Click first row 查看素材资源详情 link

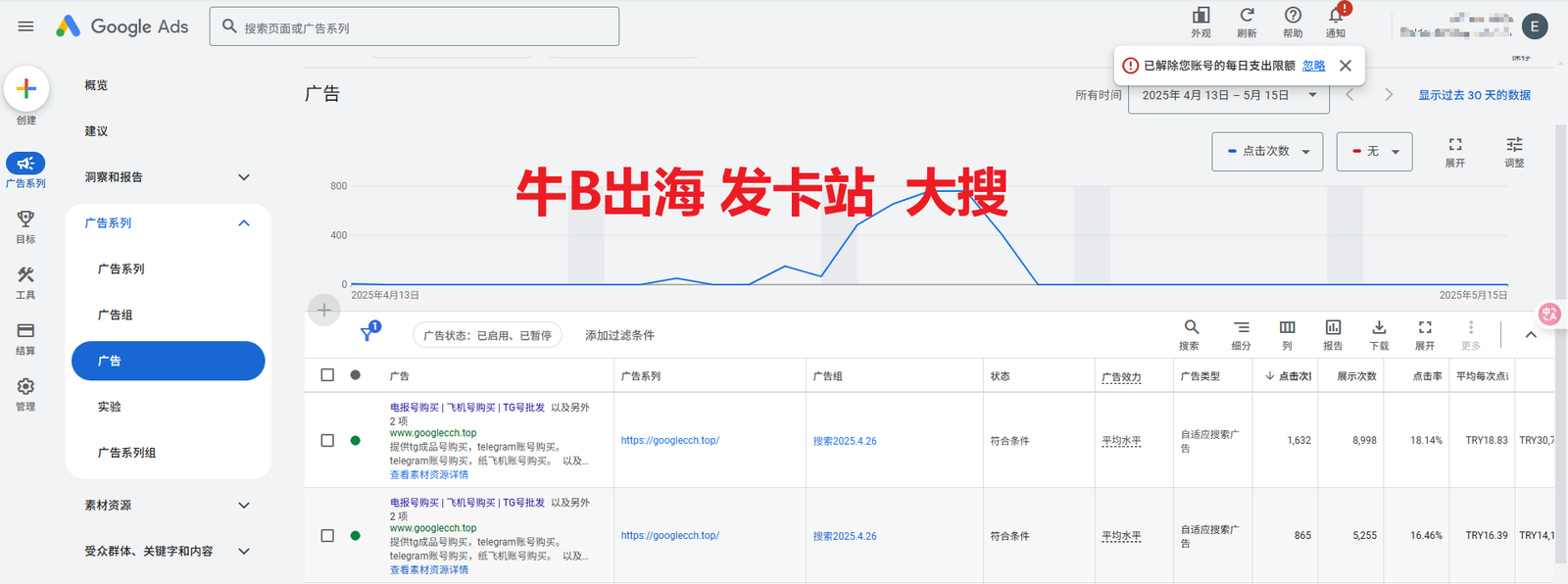pyautogui.click(x=429, y=475)
